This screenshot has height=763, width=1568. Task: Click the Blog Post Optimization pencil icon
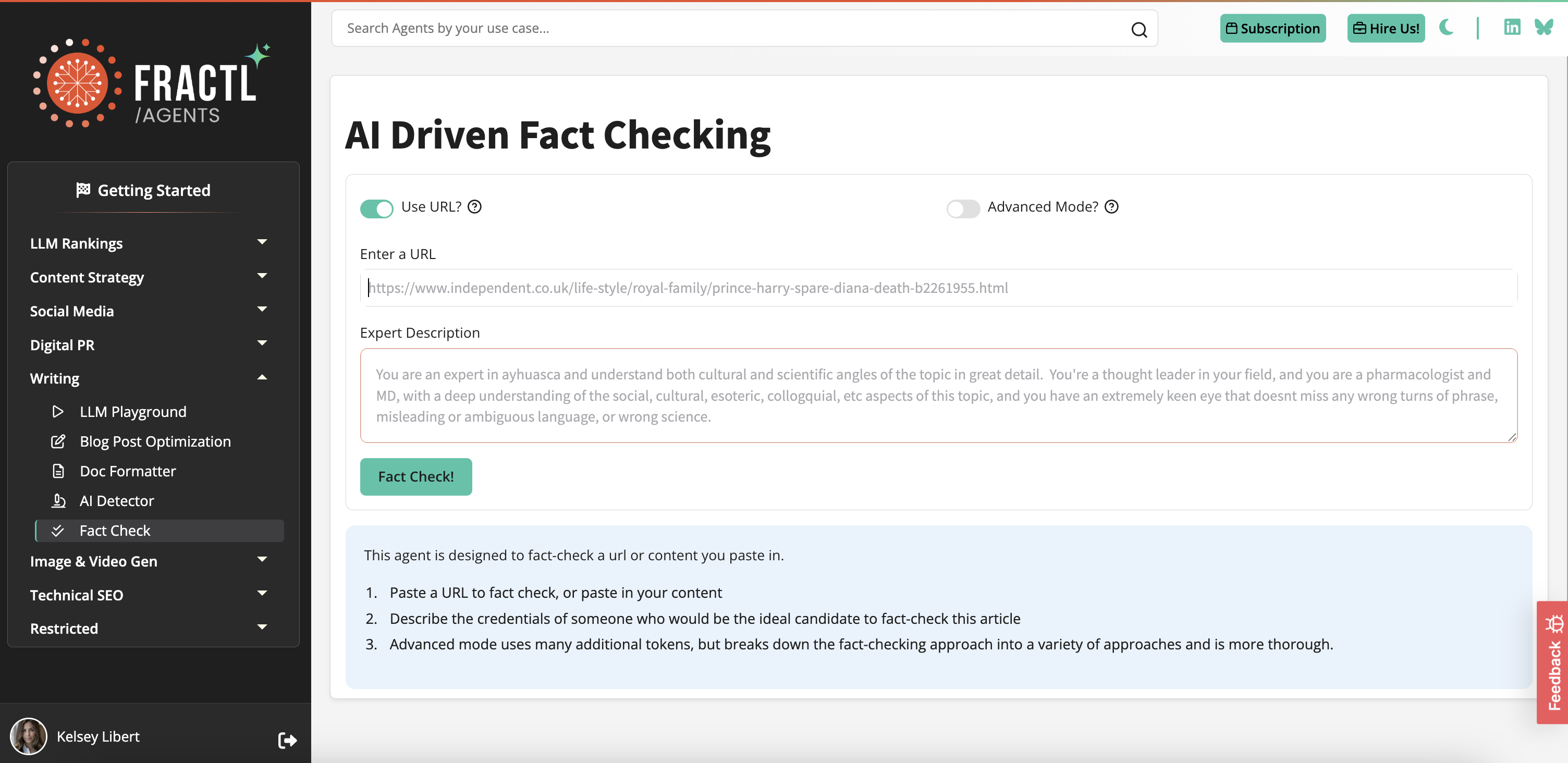tap(58, 441)
